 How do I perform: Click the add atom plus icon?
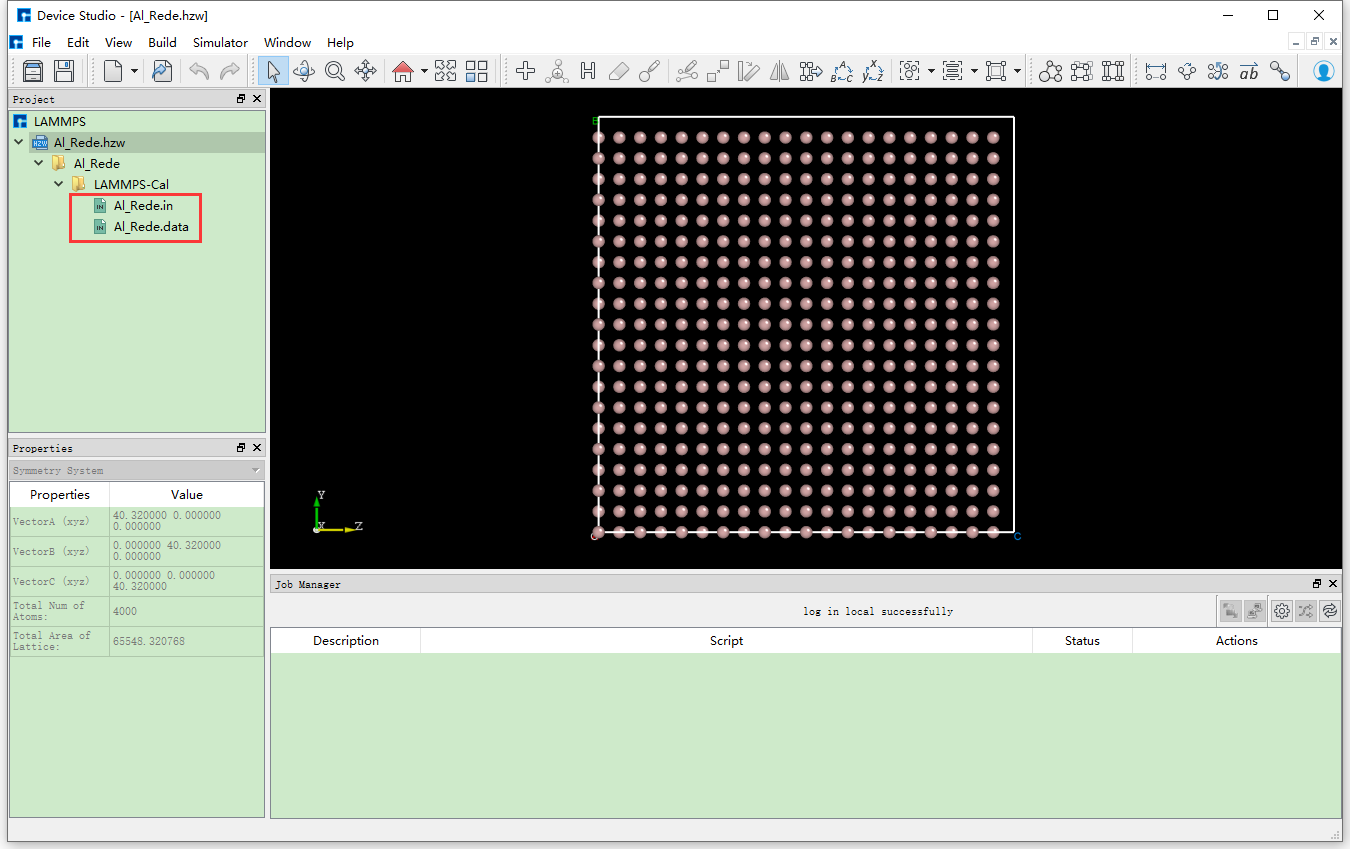(x=525, y=71)
